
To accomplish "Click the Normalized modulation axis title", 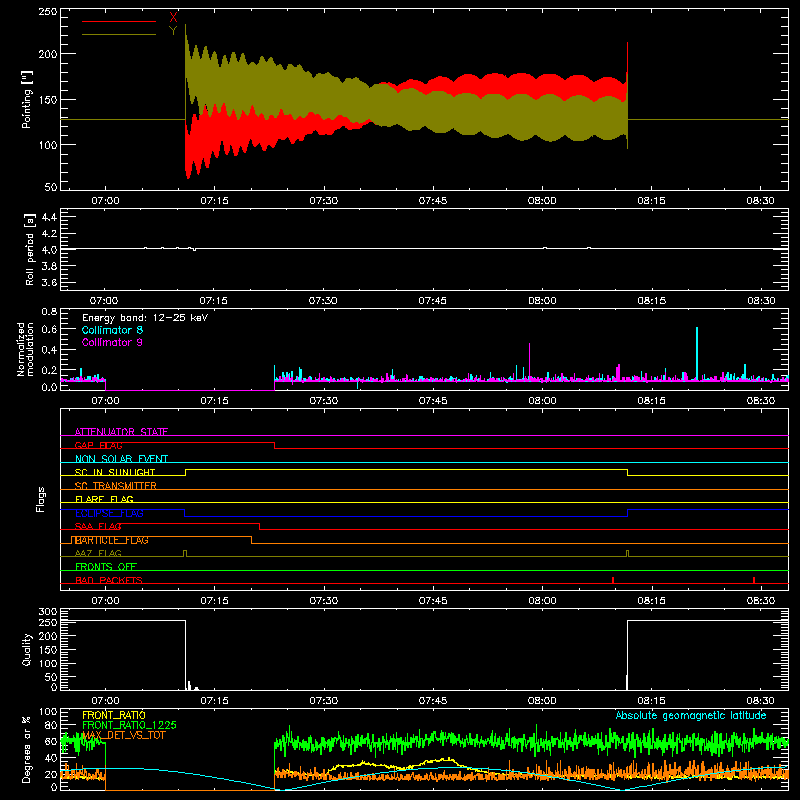I will pos(25,349).
